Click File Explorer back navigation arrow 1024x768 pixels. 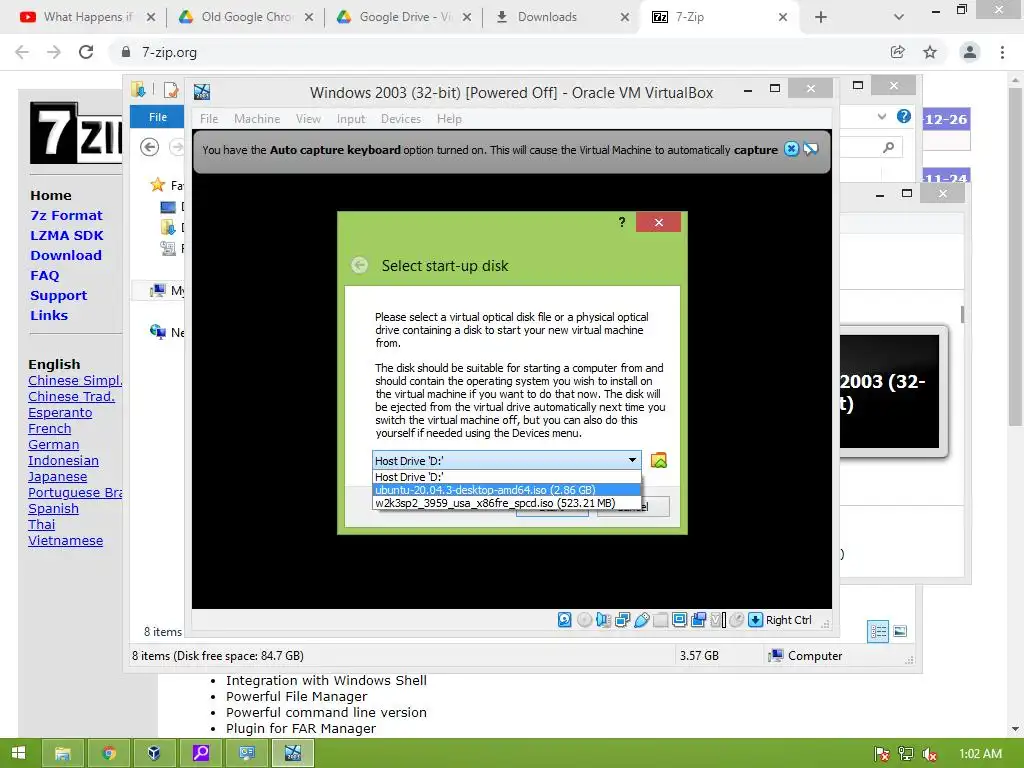150,147
